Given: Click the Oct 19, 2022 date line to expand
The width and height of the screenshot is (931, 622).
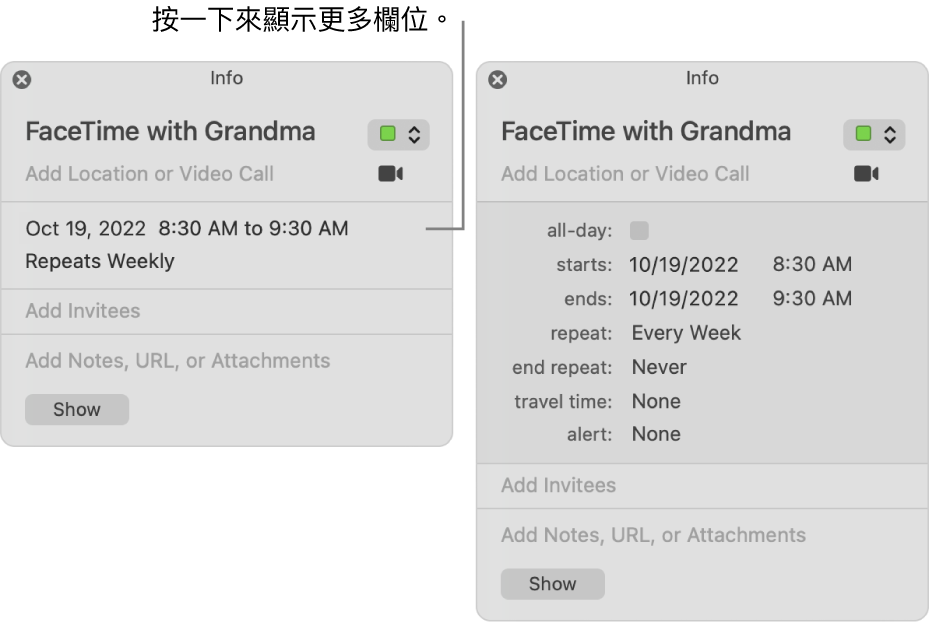Looking at the screenshot, I should click(x=187, y=229).
